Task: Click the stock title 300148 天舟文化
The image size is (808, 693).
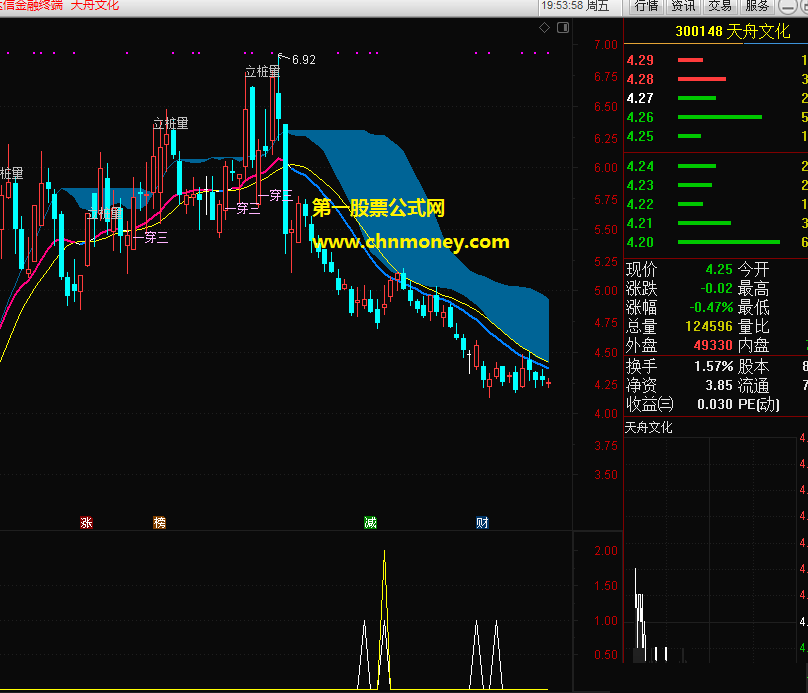Action: tap(732, 31)
